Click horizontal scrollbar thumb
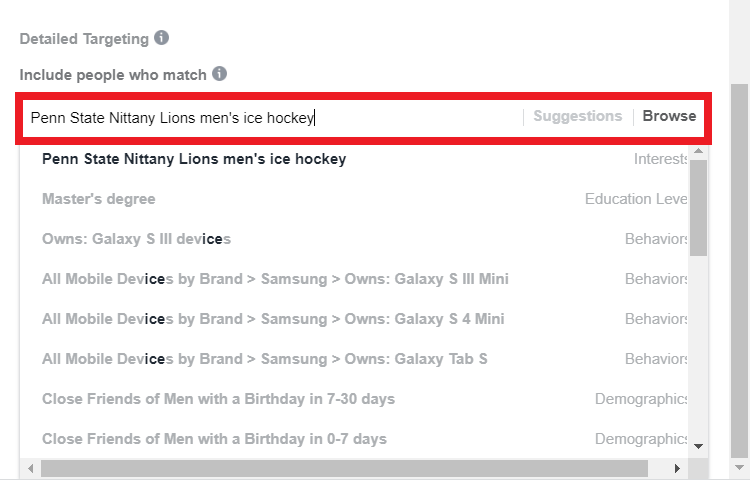 (x=344, y=468)
